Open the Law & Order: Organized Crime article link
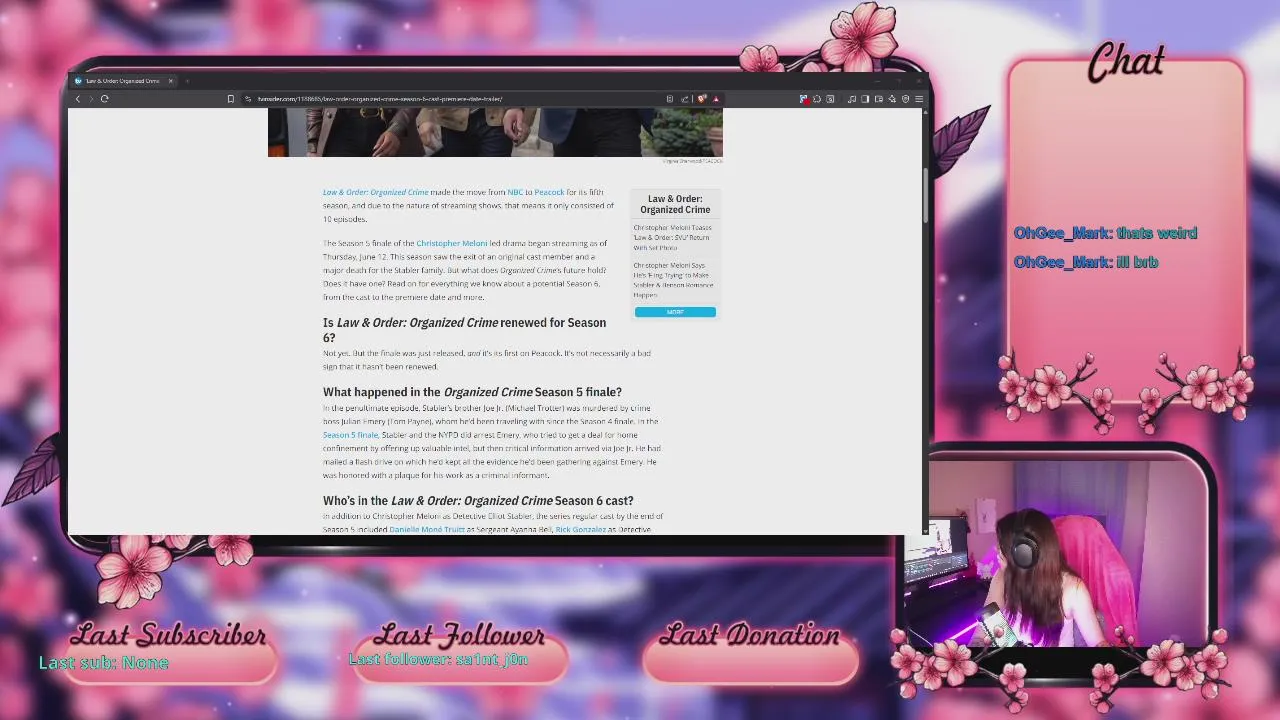 [x=375, y=192]
